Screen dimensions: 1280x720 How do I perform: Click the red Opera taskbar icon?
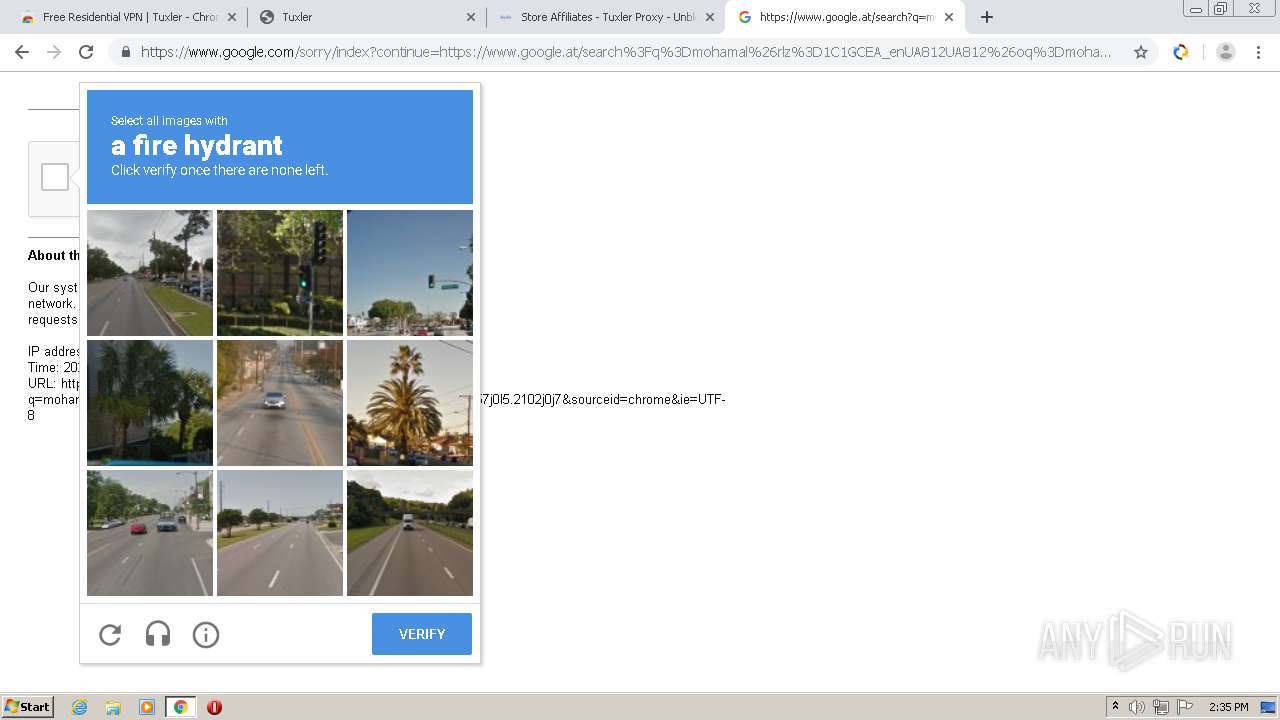(x=214, y=707)
